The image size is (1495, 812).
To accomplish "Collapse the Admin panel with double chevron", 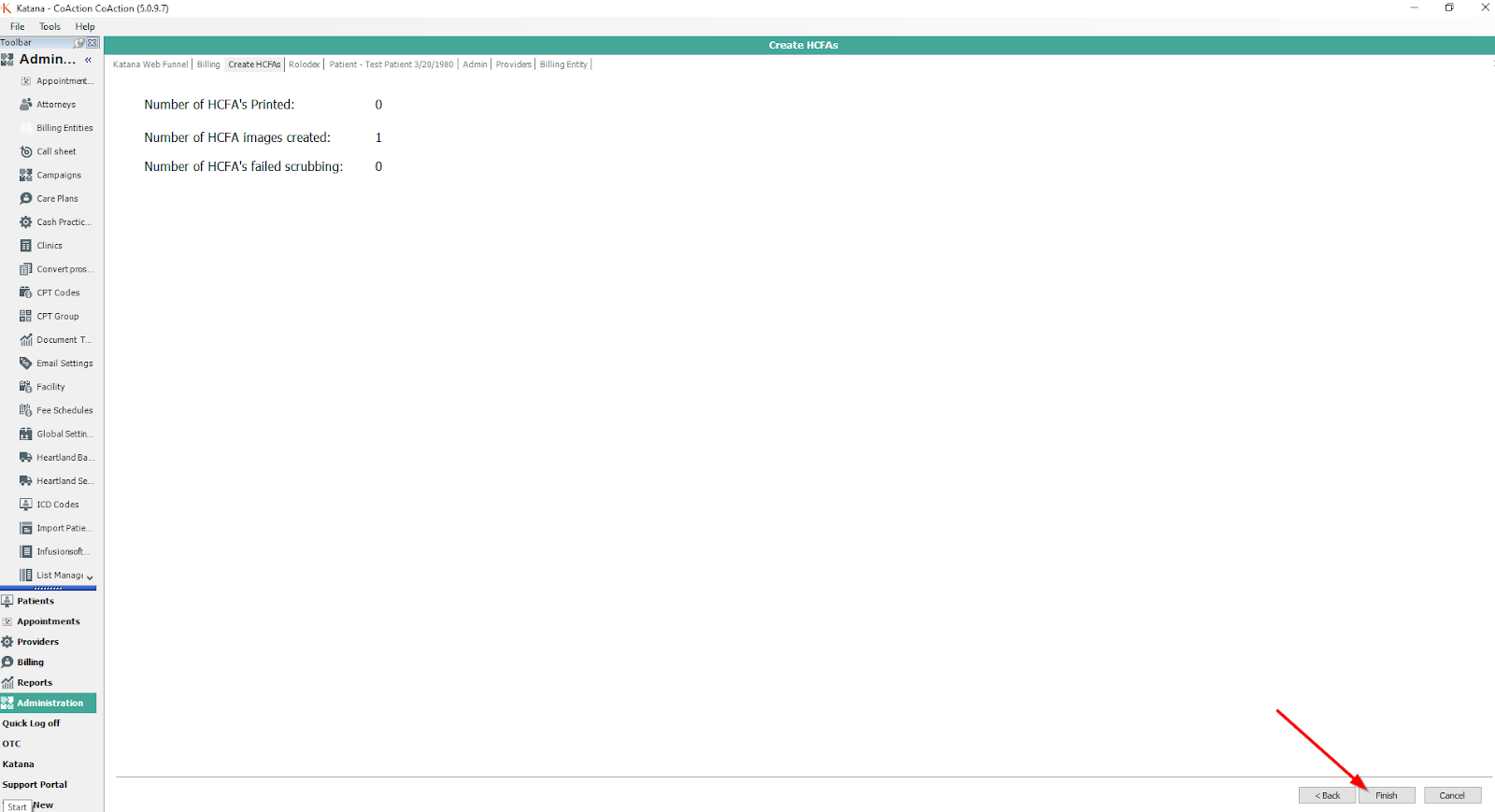I will point(89,60).
